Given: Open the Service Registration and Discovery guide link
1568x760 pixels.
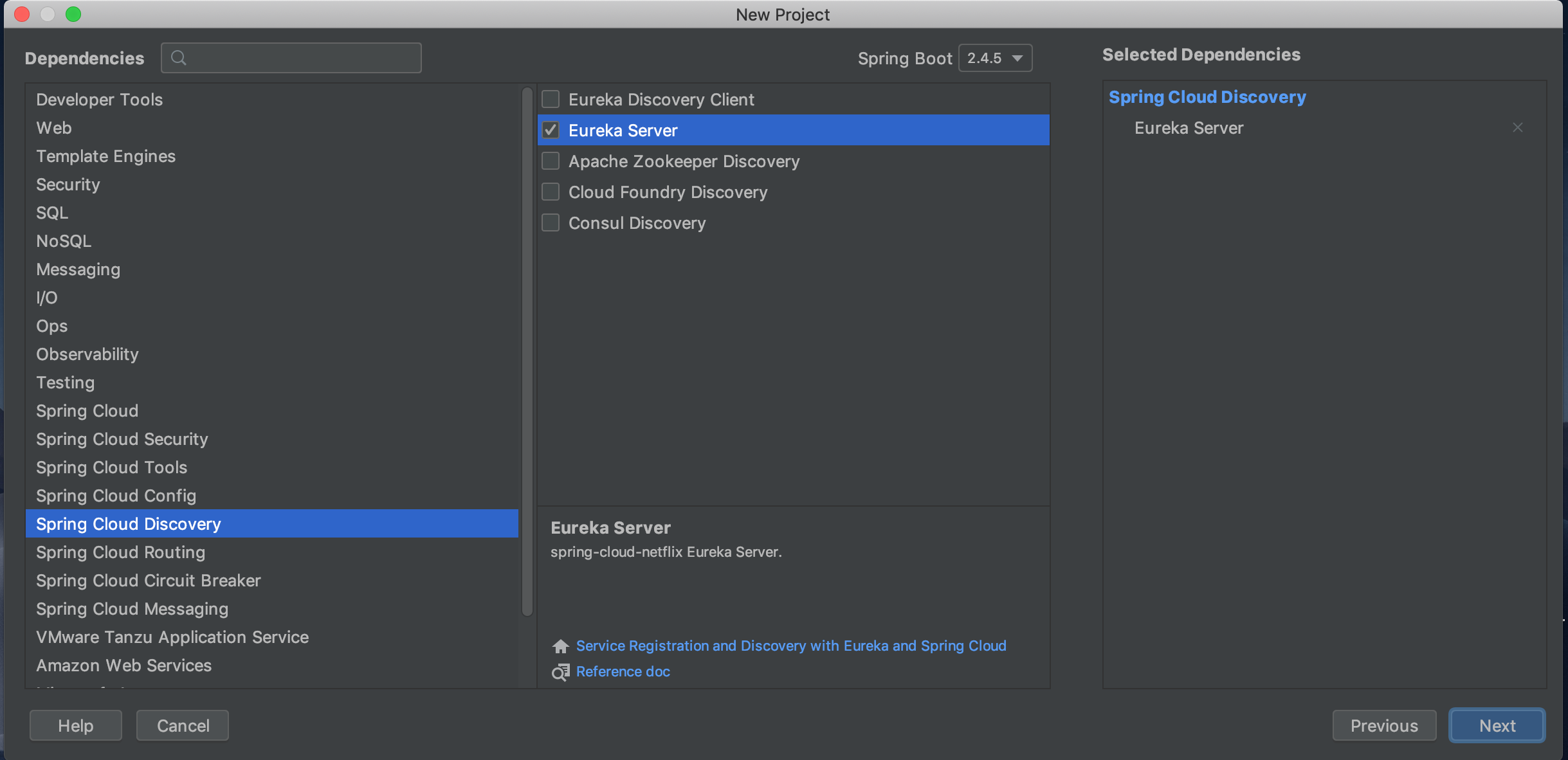Looking at the screenshot, I should pos(790,646).
